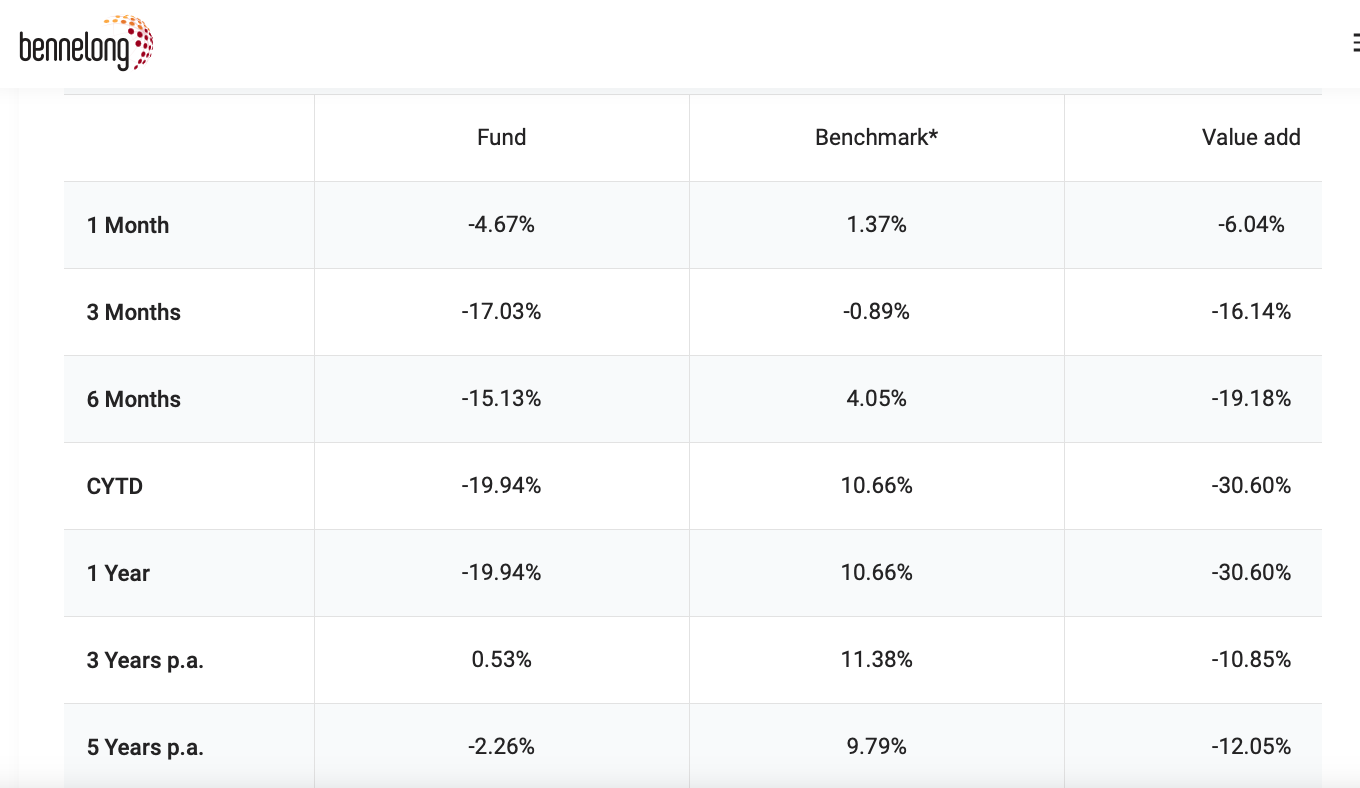Click the 3 Years benchmark value 11.38%

coord(876,660)
